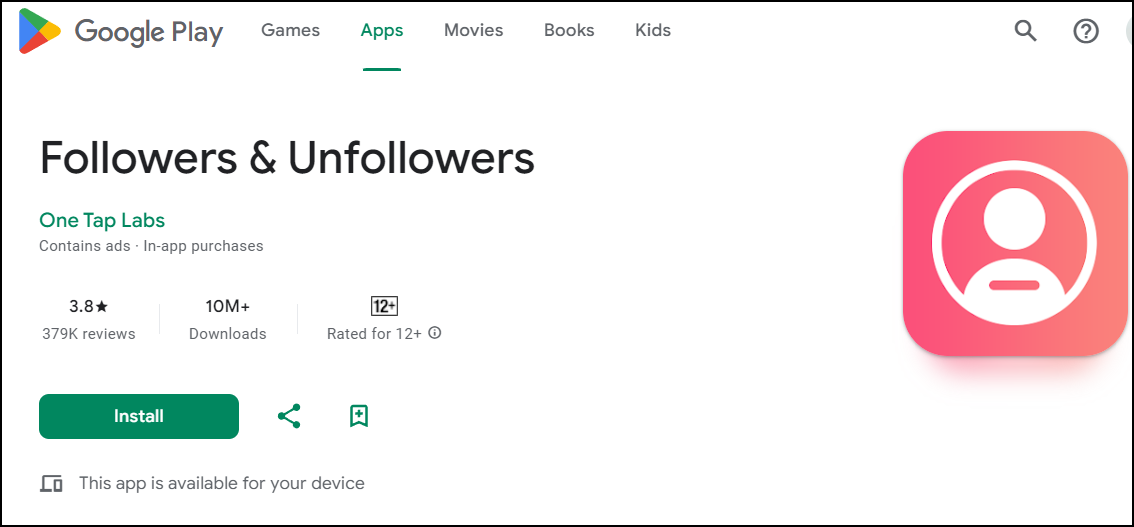Click the Google Play wordmark text

click(149, 32)
